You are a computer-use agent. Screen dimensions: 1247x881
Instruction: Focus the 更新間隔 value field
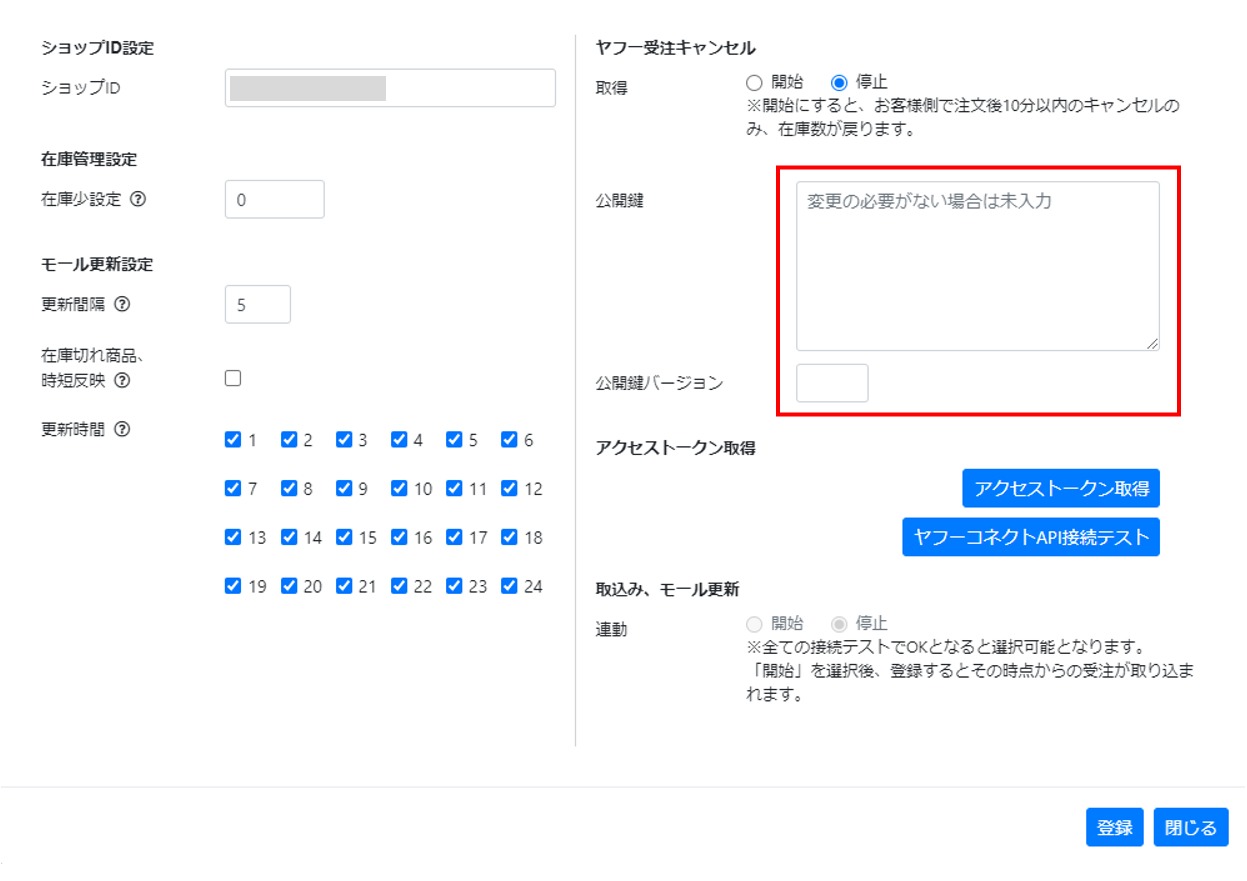click(258, 304)
